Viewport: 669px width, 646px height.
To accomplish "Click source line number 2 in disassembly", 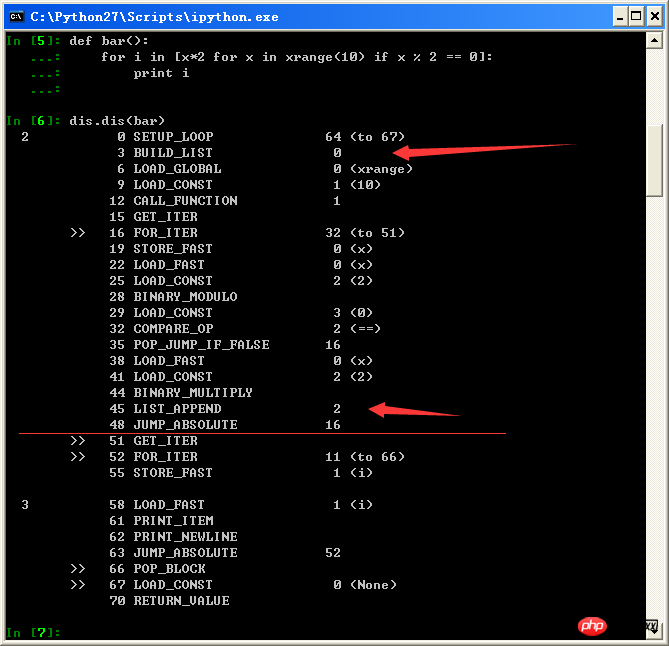I will (x=25, y=137).
